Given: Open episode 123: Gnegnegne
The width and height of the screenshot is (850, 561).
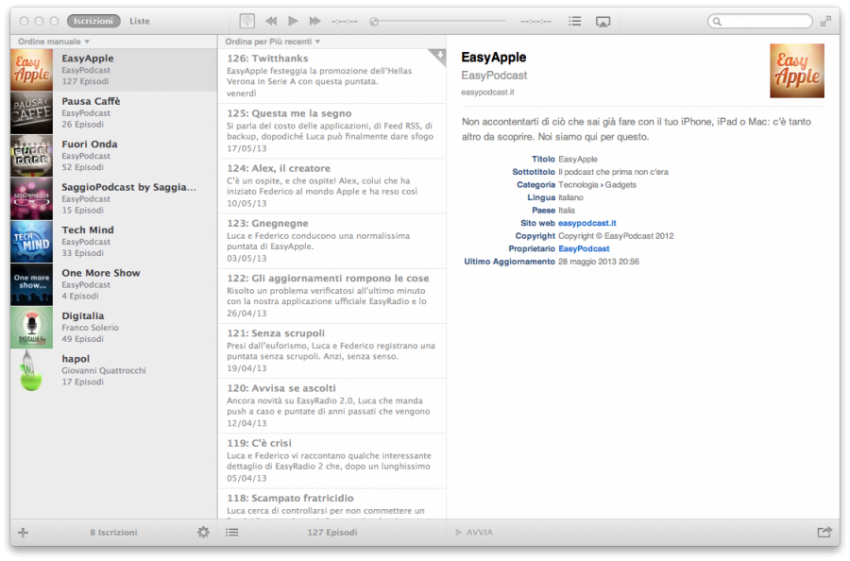Looking at the screenshot, I should click(x=332, y=241).
